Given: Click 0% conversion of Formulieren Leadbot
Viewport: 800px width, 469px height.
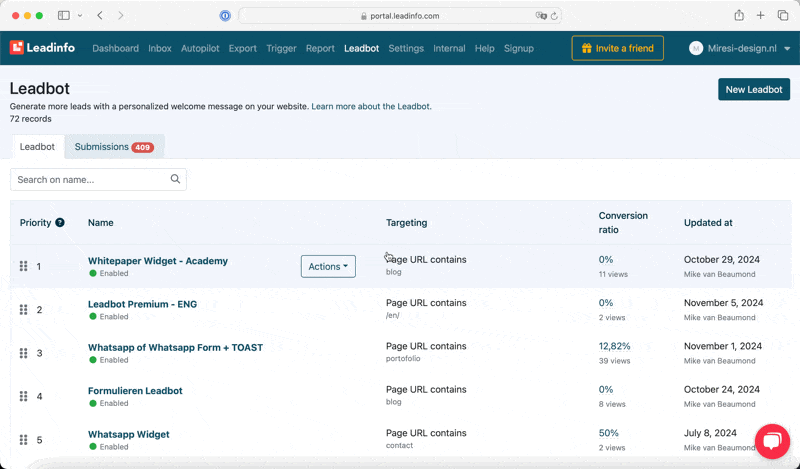Looking at the screenshot, I should tap(606, 389).
